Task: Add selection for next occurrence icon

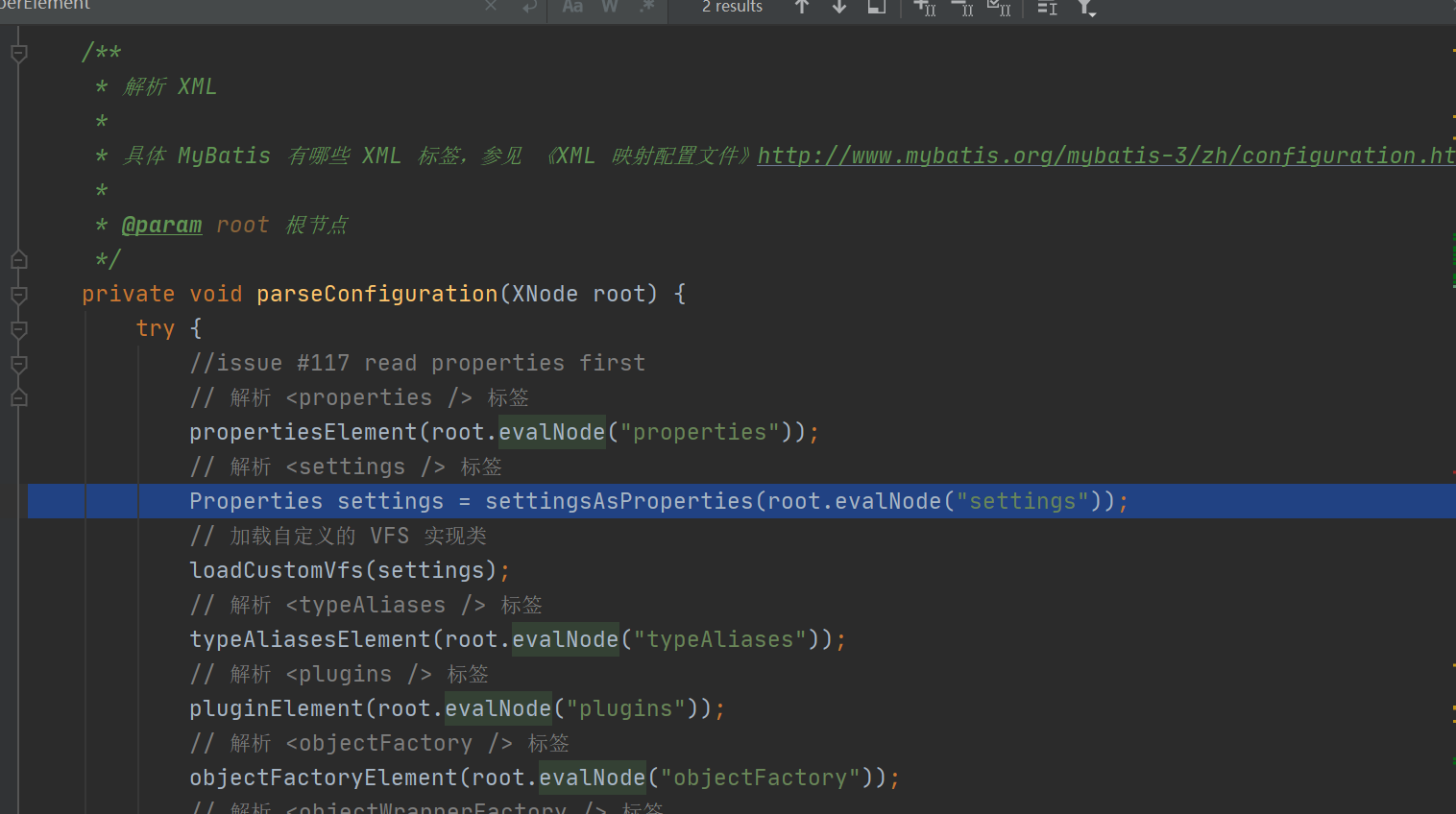Action: tap(924, 8)
